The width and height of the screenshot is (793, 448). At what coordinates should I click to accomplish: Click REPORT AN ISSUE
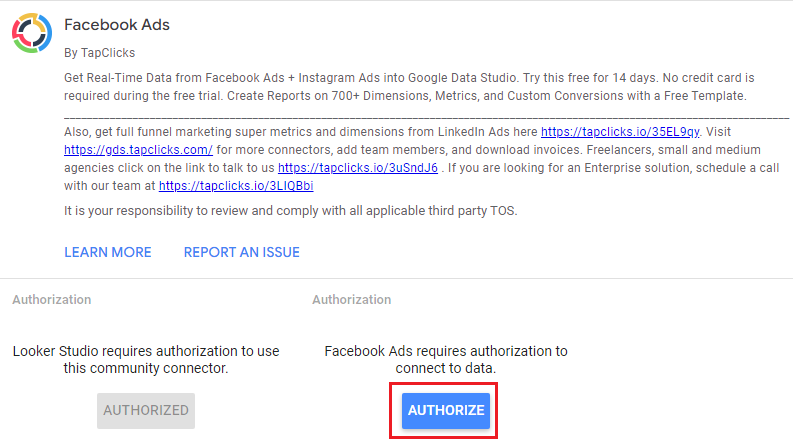pyautogui.click(x=242, y=252)
